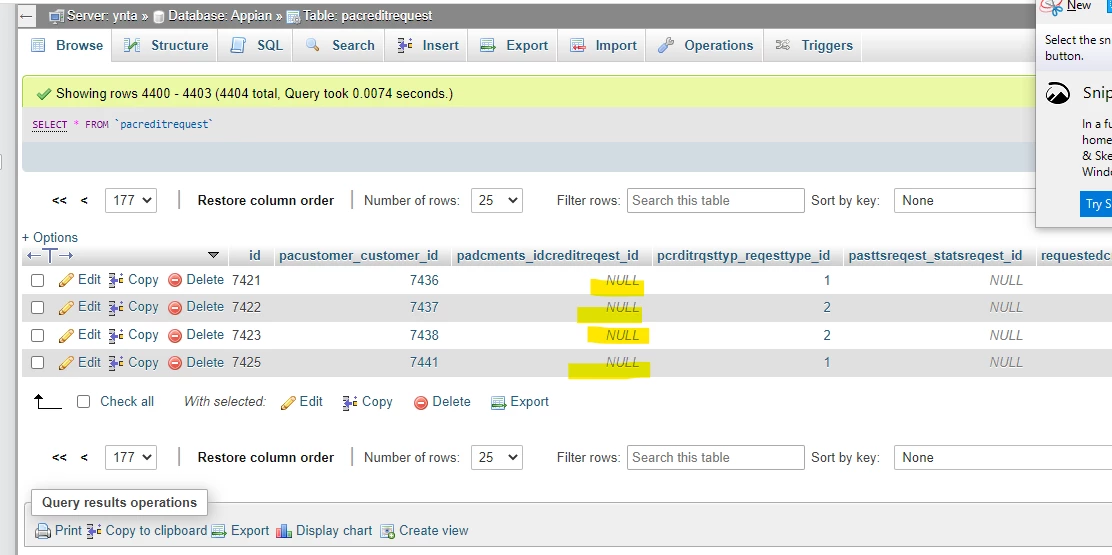The height and width of the screenshot is (555, 1112).
Task: Go to first page with bottom << button
Action: click(x=60, y=458)
